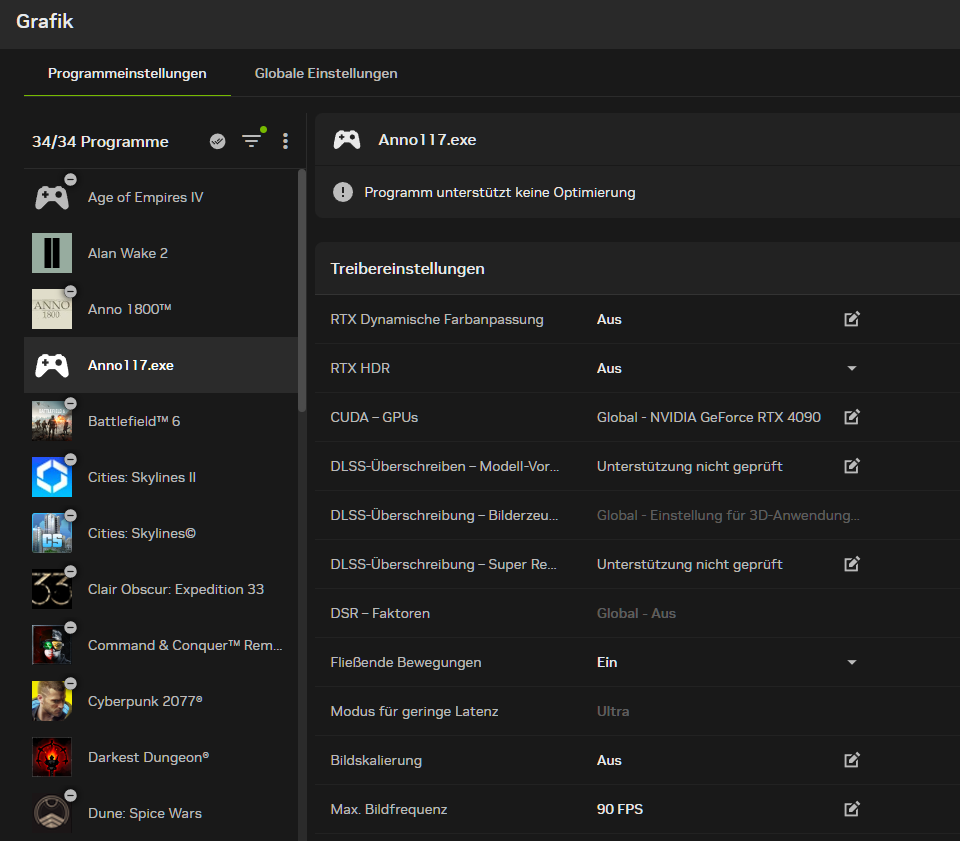The image size is (960, 841).
Task: Click Programm unterstützt keine Optimierung text
Action: (500, 192)
